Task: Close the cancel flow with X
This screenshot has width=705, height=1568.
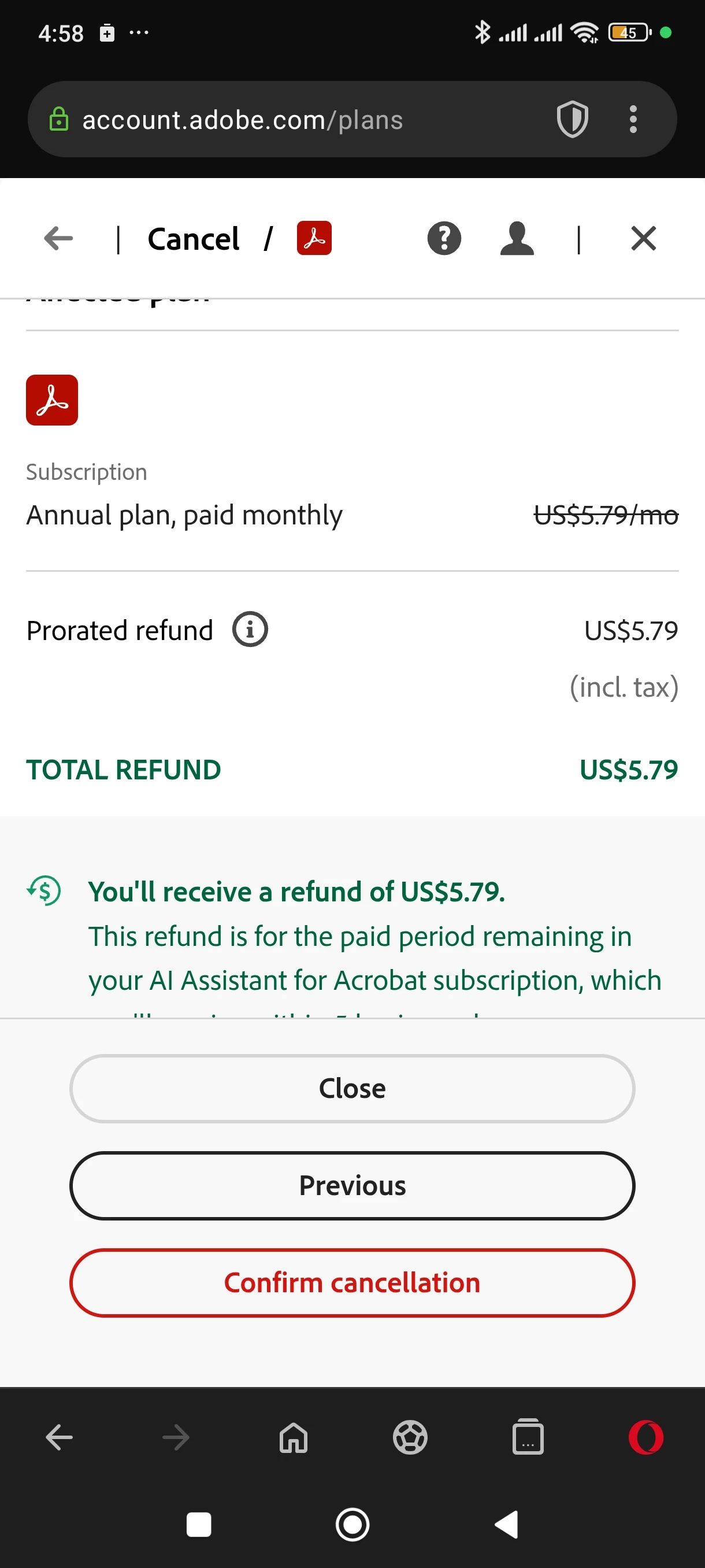Action: pos(644,238)
